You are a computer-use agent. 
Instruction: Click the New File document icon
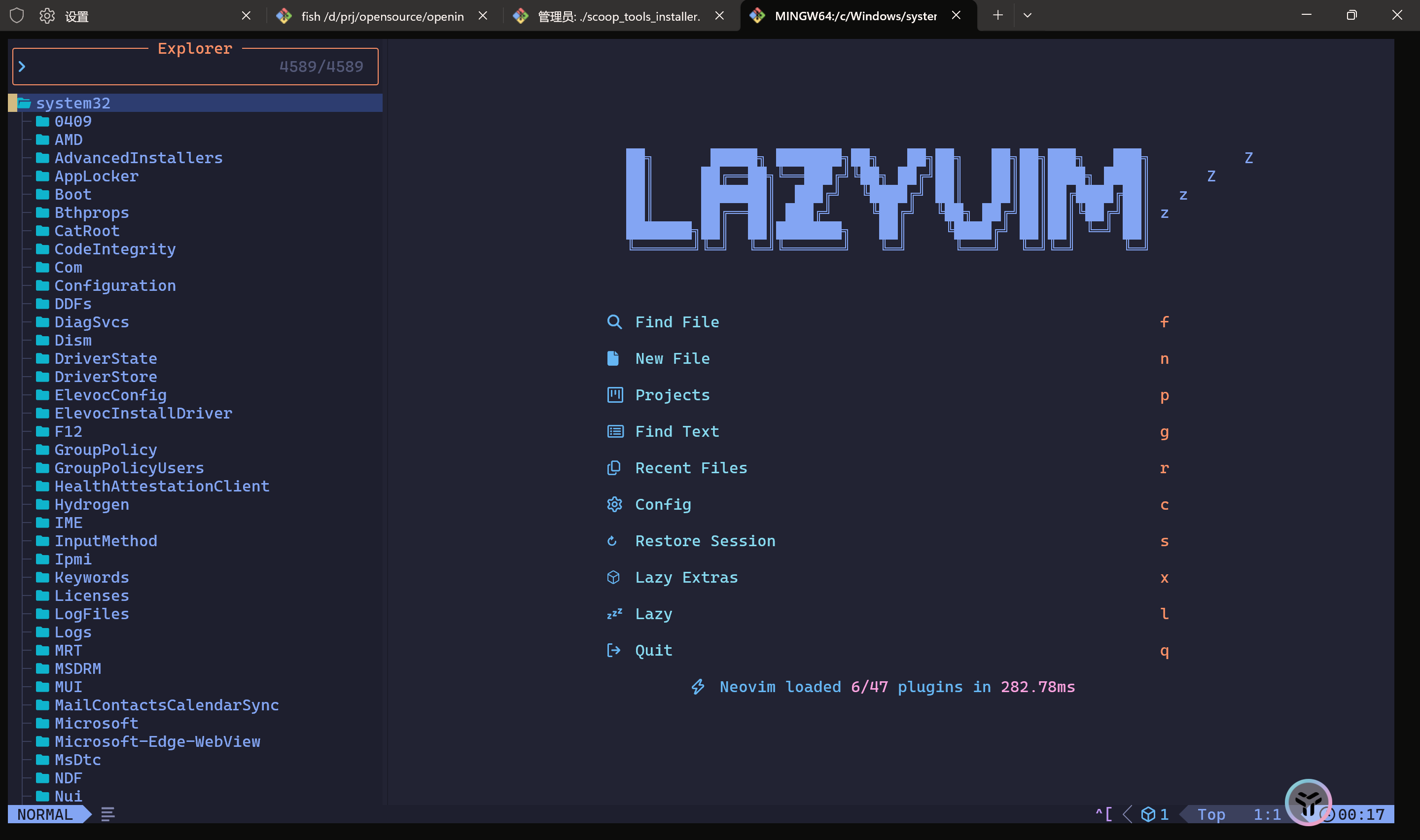coord(613,358)
